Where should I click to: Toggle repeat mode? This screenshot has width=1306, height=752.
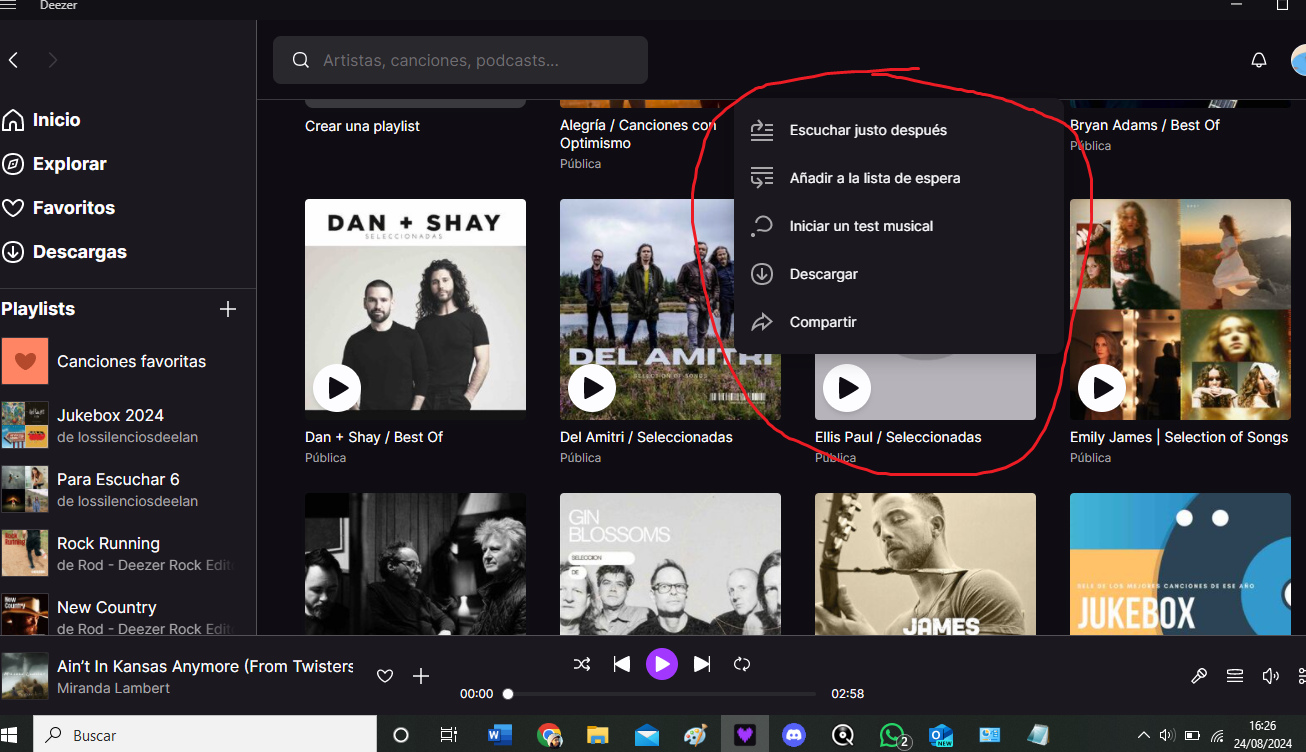[x=742, y=664]
